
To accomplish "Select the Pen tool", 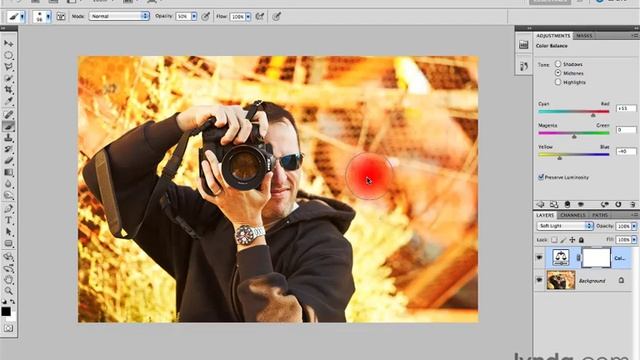I will [x=9, y=209].
